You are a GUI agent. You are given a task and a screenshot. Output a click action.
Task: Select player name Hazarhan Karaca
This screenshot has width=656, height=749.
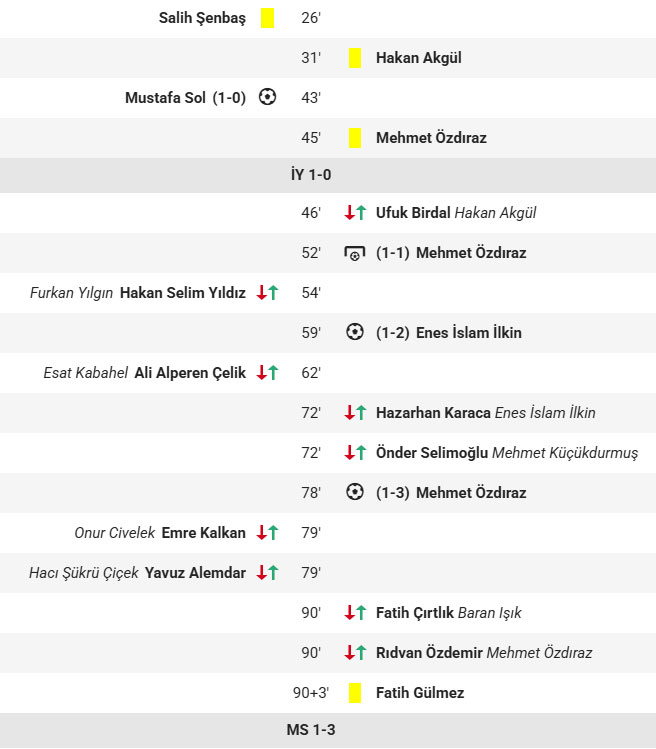tap(433, 413)
